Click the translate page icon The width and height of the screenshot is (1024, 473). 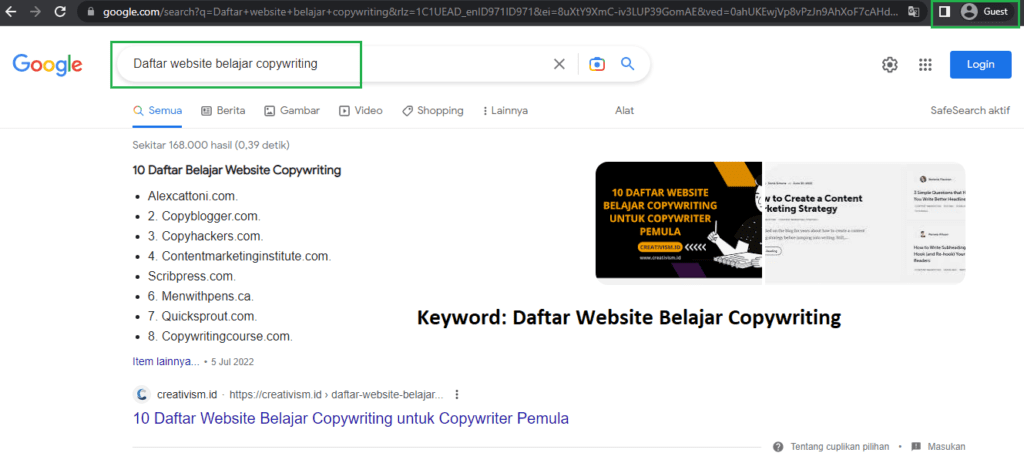(x=913, y=12)
